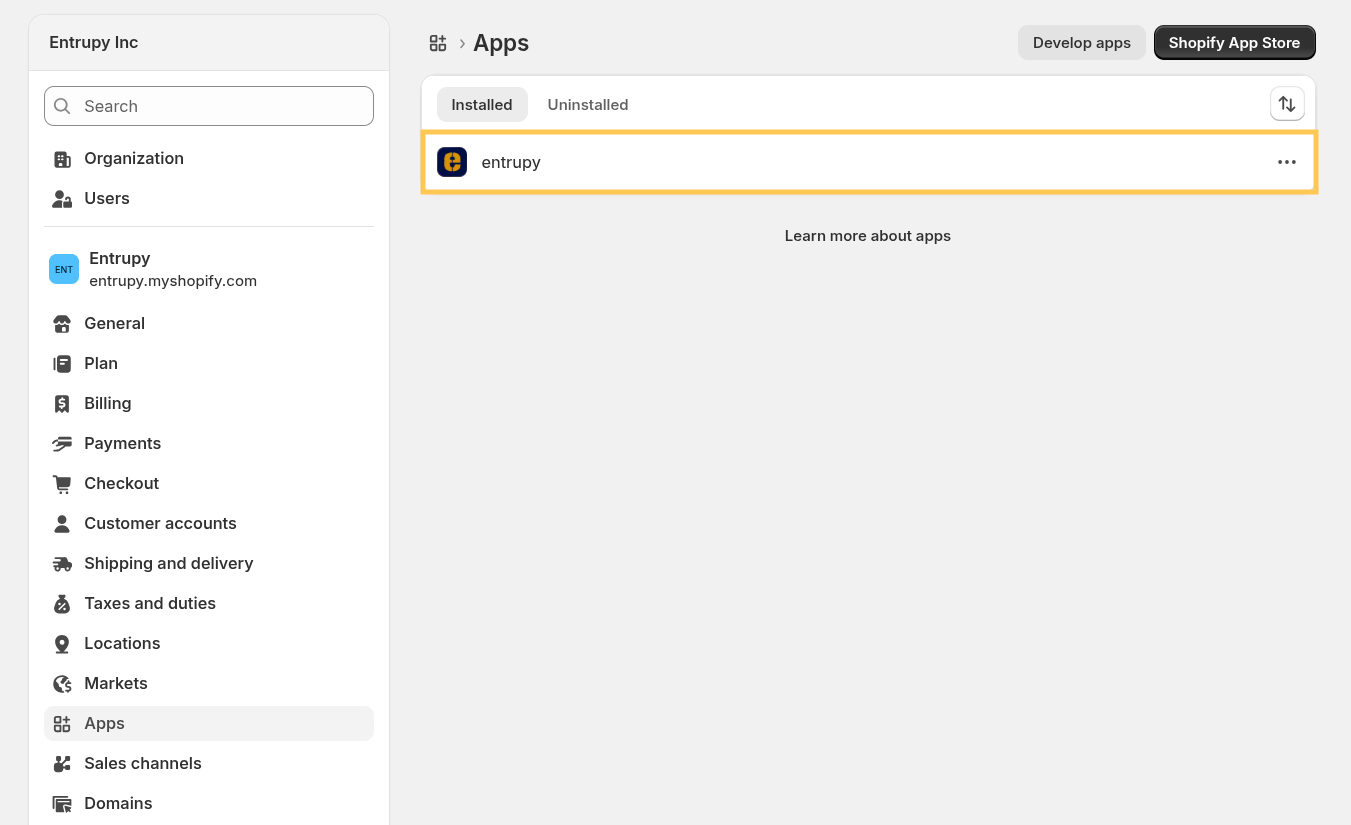Open the entrupy app row
Viewport: 1351px width, 825px height.
(869, 162)
